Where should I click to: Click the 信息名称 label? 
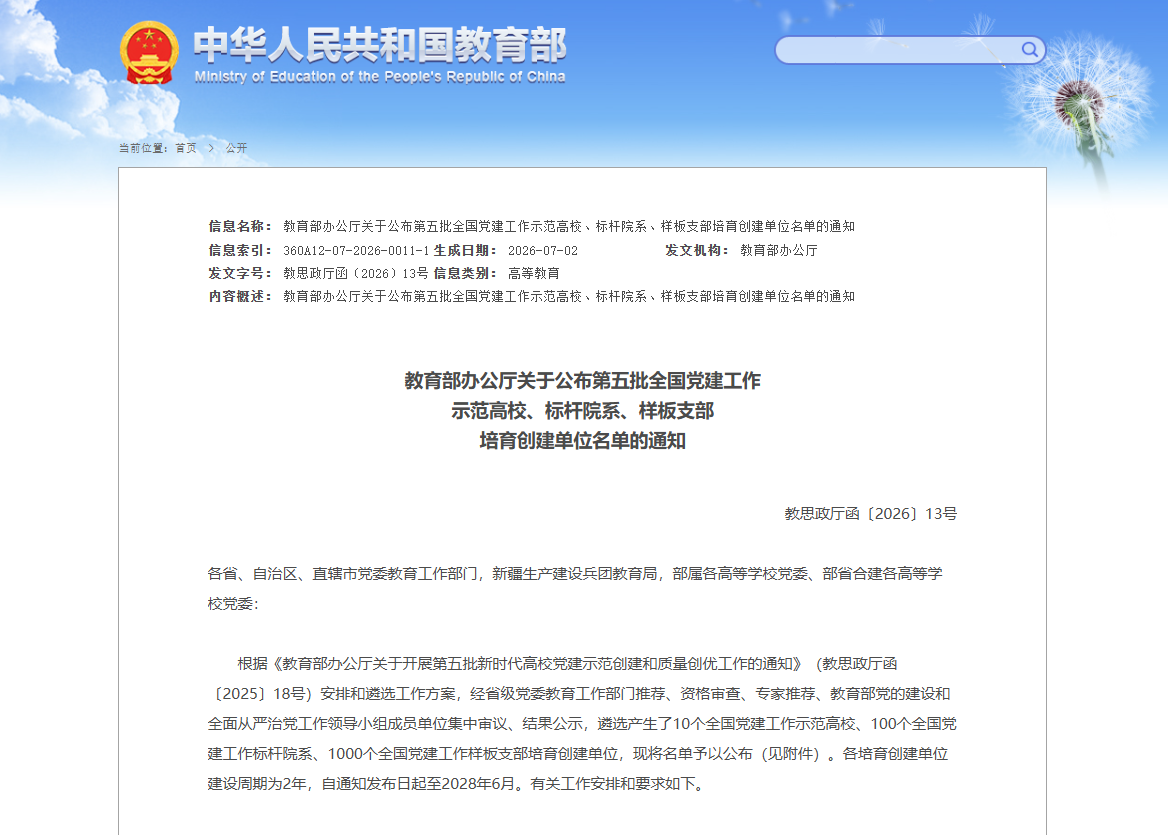point(240,226)
